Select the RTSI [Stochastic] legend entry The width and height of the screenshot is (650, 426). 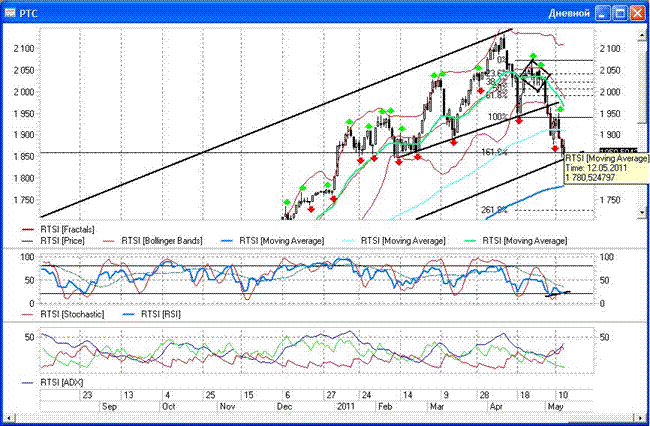[x=63, y=314]
